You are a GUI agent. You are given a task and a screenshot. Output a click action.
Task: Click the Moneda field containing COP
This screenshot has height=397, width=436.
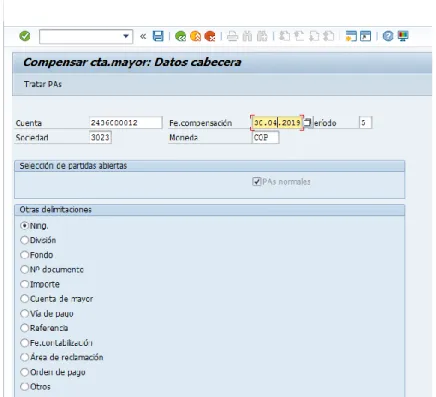[x=265, y=137]
